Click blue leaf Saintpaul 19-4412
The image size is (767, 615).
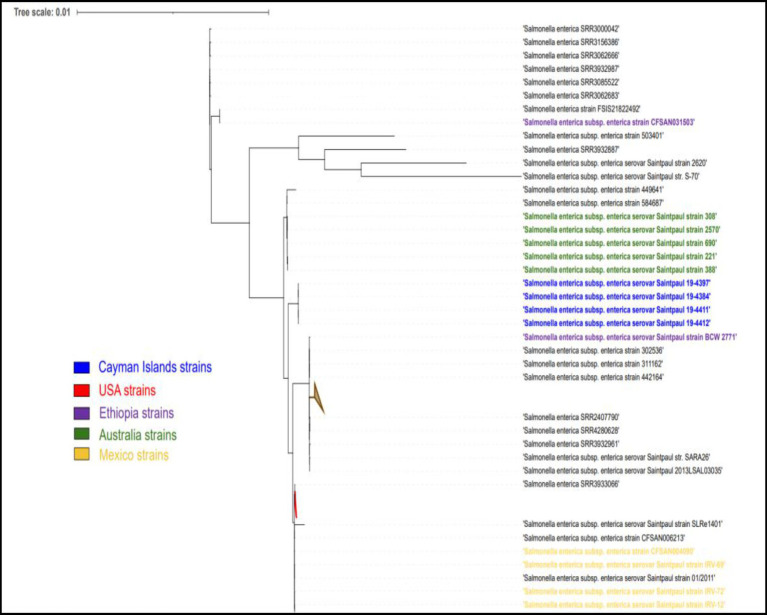click(x=617, y=323)
